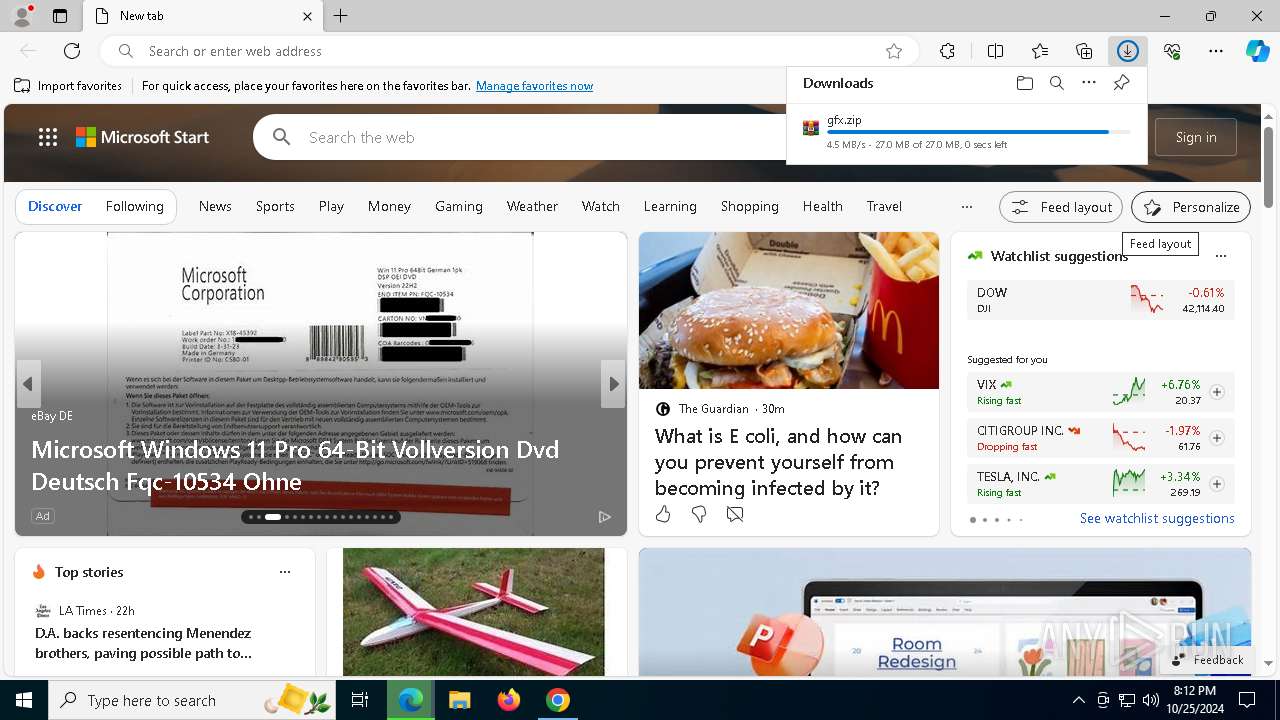Open Browser essentials heart icon
The height and width of the screenshot is (720, 1280).
click(x=1172, y=51)
